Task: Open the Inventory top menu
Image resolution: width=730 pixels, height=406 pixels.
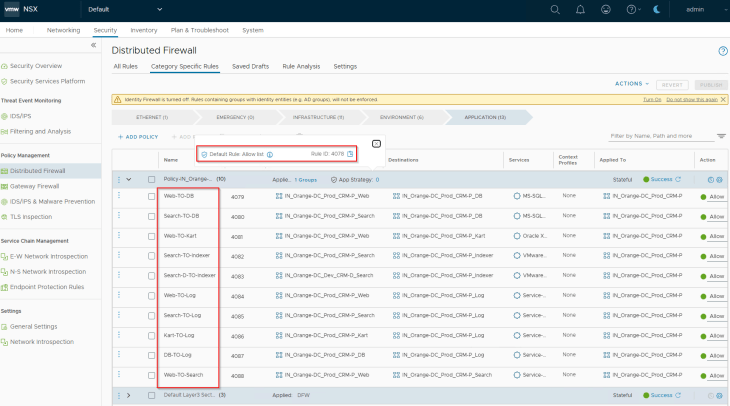Action: tap(144, 30)
